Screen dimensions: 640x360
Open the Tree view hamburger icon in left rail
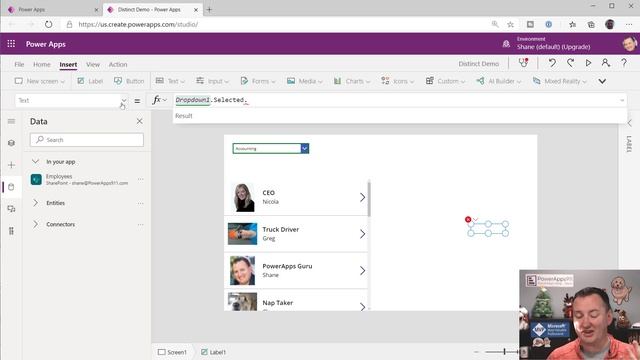click(x=11, y=121)
